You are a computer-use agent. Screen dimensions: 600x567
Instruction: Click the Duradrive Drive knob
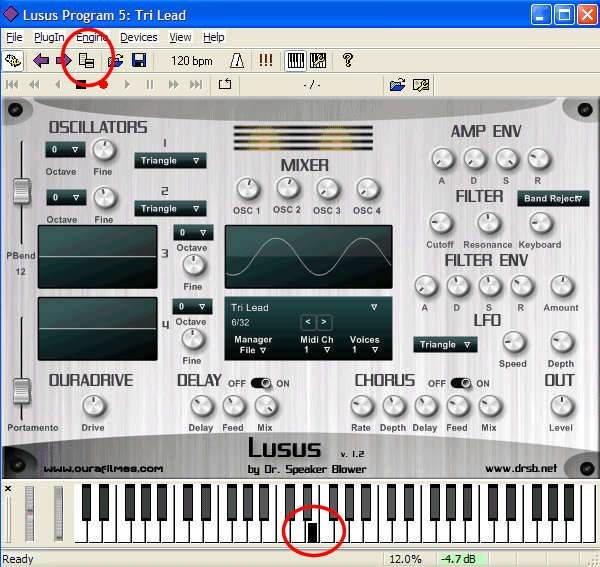tap(94, 406)
